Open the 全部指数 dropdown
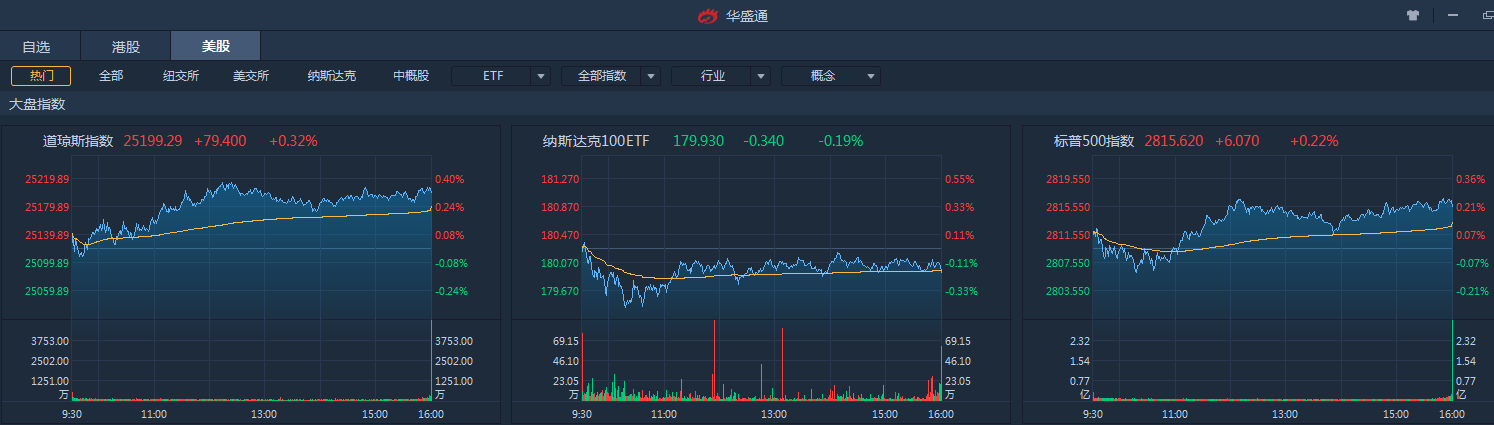Viewport: 1494px width, 425px height. click(610, 76)
